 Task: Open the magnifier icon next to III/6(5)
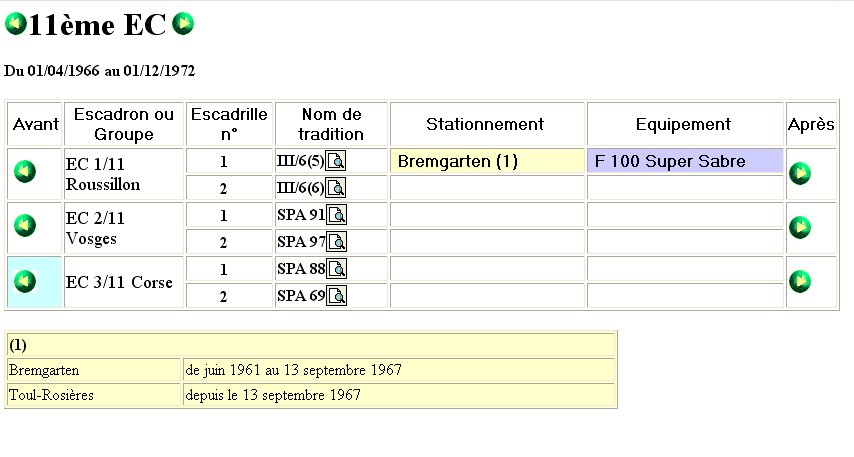click(336, 161)
